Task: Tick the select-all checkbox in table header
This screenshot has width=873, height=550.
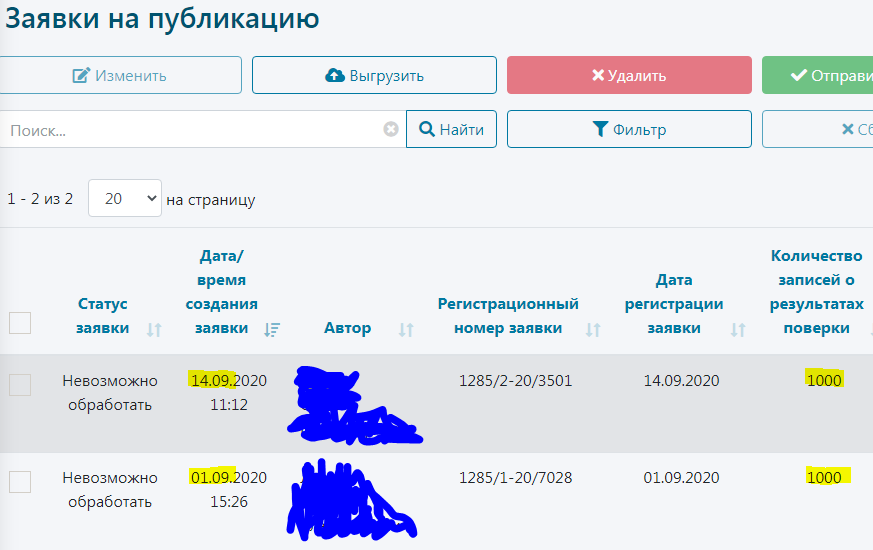Action: point(20,322)
